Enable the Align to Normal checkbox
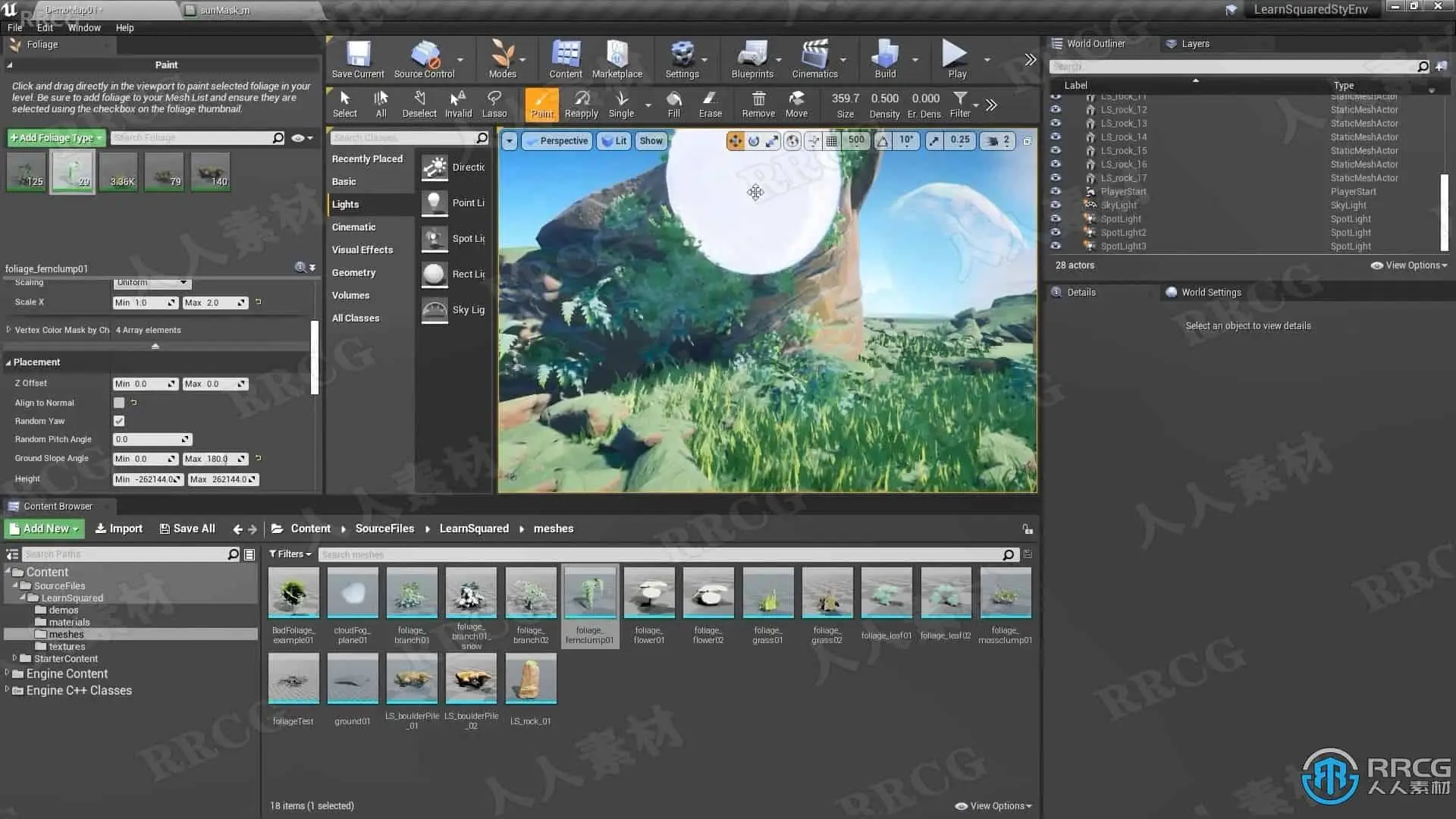This screenshot has height=819, width=1456. [119, 403]
